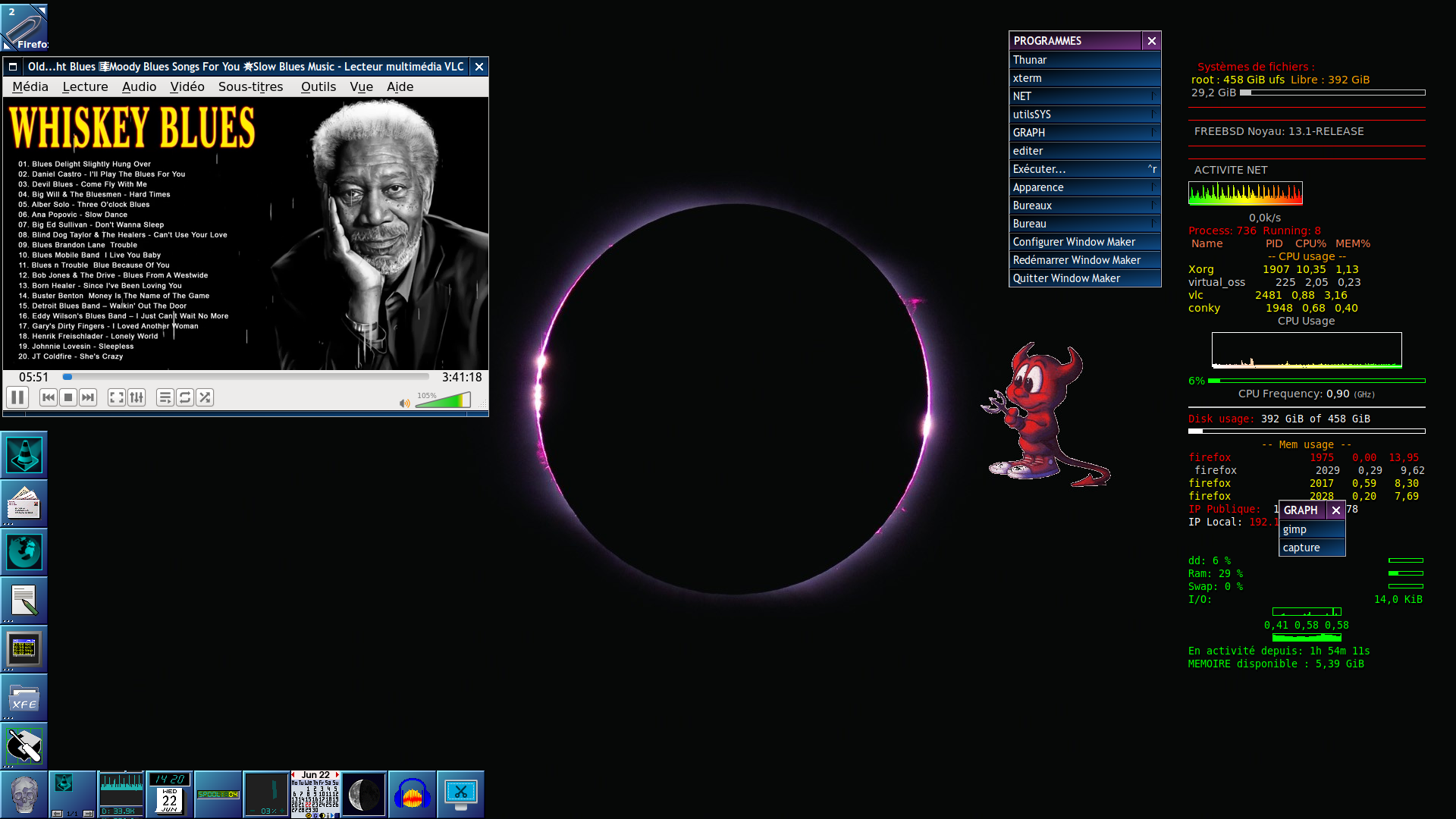Viewport: 1456px width, 819px height.
Task: Click the elapsed time 05:51 label
Action: (x=33, y=377)
